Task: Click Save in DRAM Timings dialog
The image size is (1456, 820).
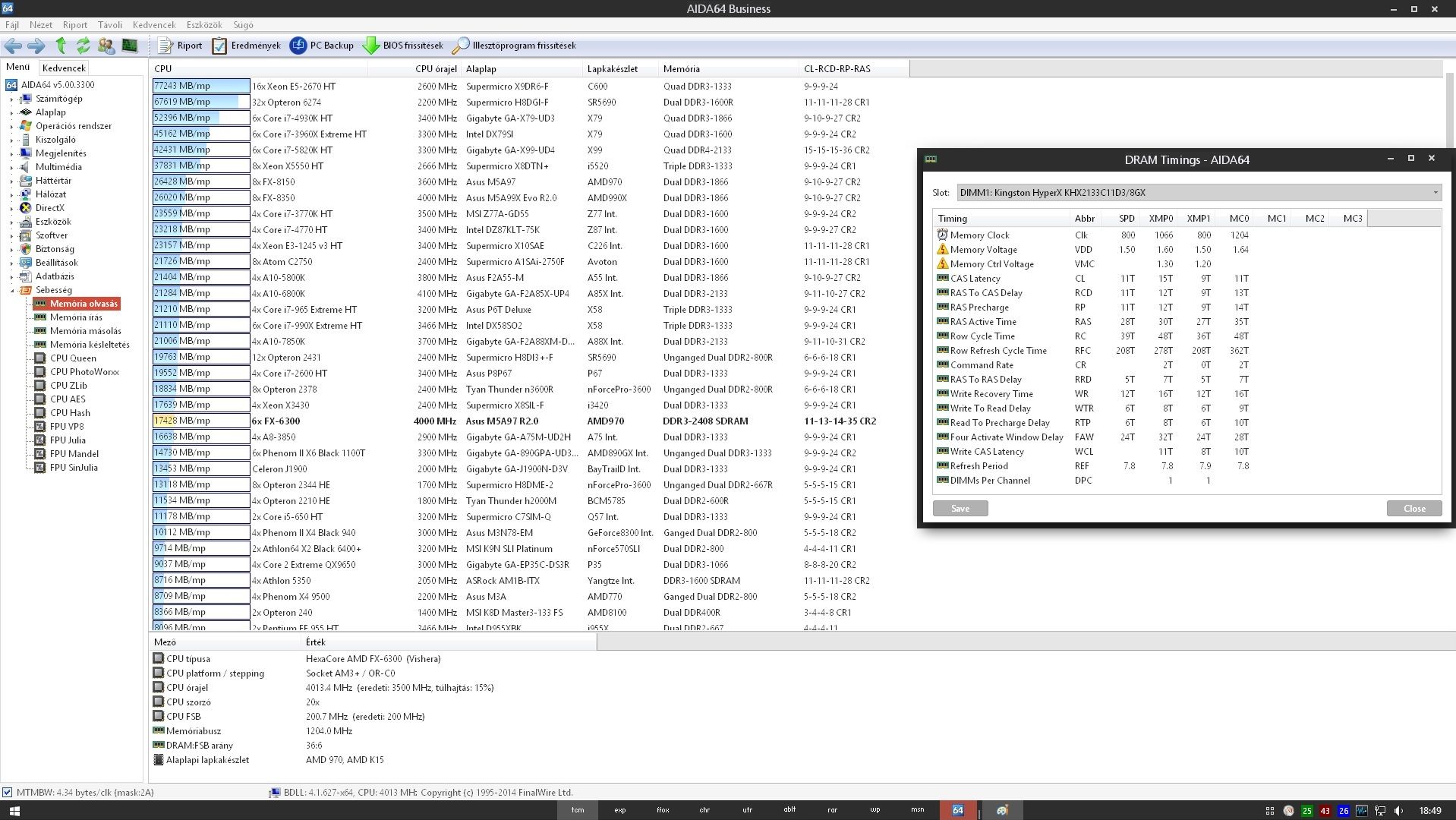Action: point(960,509)
